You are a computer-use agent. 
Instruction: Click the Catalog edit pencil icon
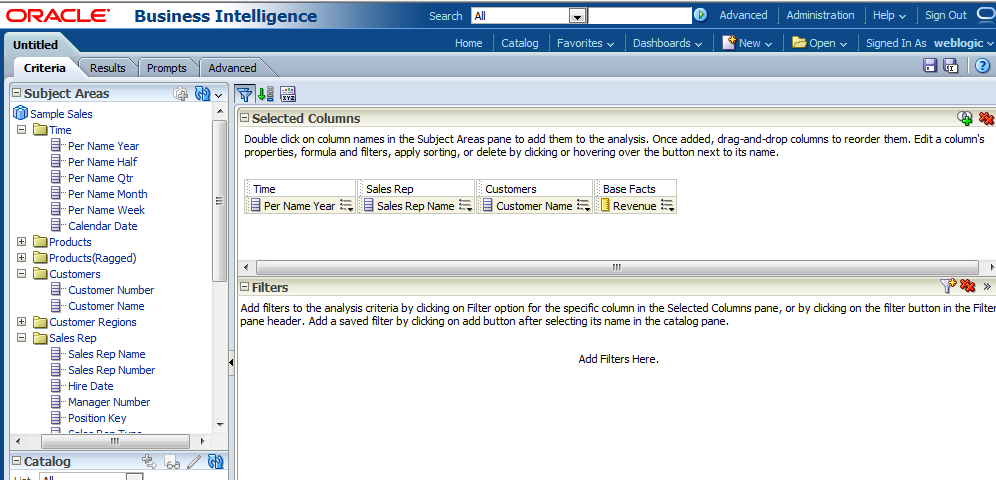tap(194, 462)
